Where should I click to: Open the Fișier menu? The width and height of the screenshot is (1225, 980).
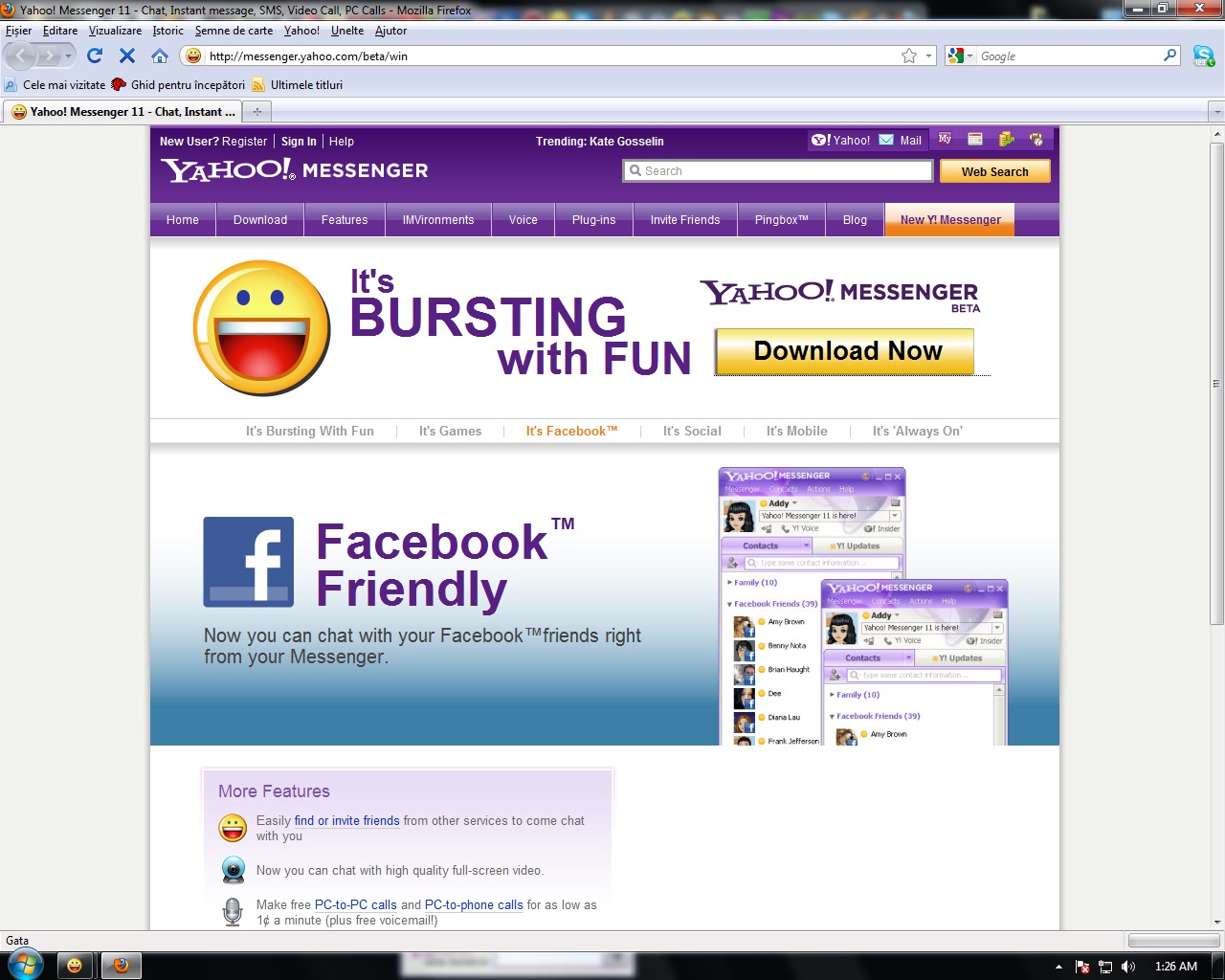18,31
